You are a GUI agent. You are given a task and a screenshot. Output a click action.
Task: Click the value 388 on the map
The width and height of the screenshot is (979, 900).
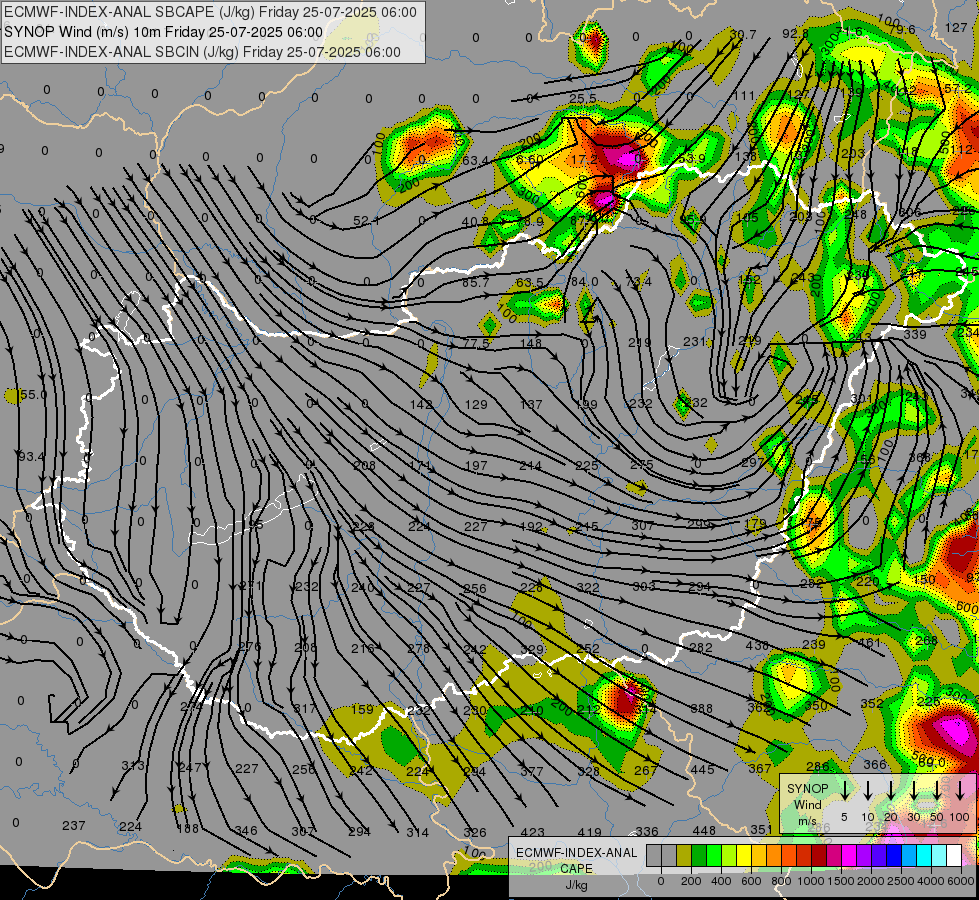702,708
